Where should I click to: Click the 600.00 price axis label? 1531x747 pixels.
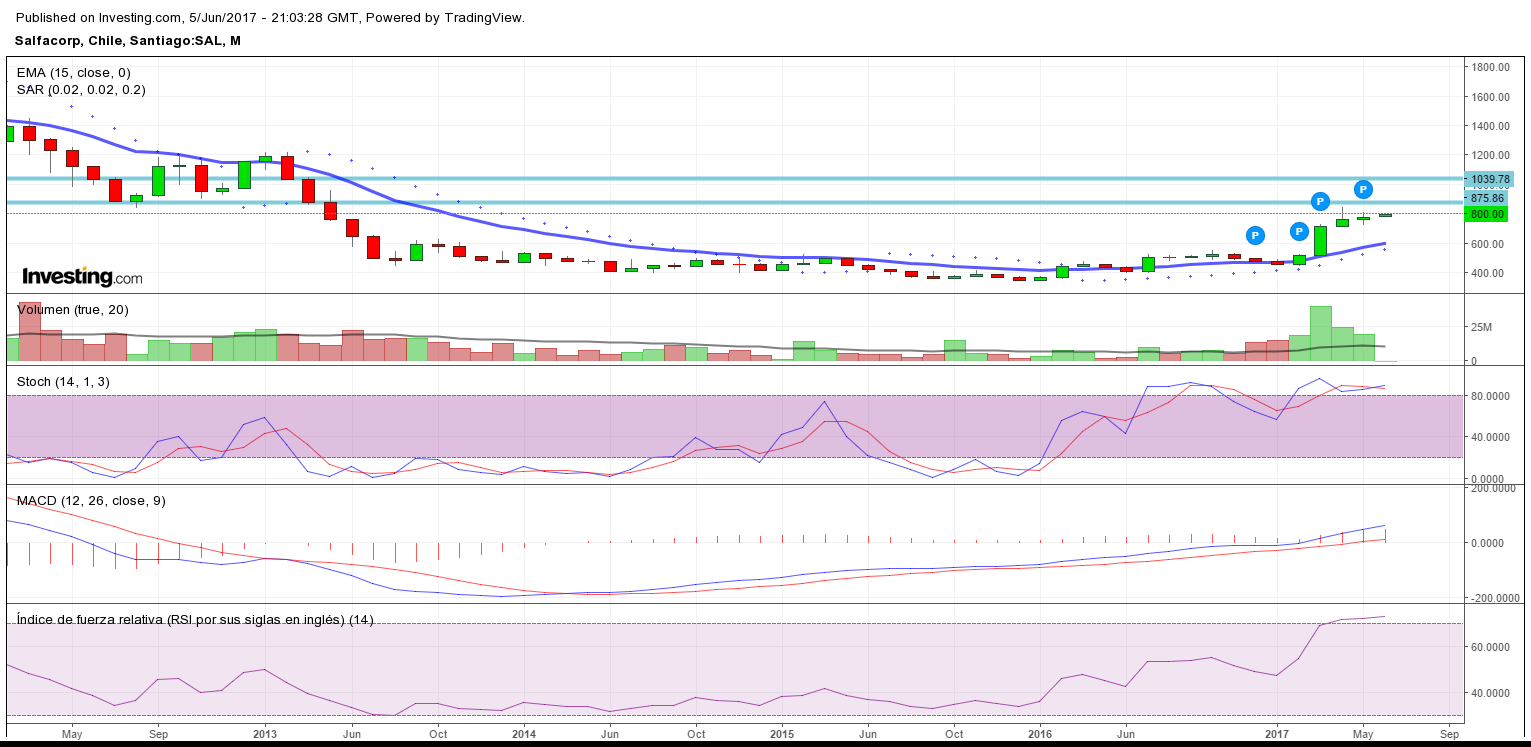1487,244
